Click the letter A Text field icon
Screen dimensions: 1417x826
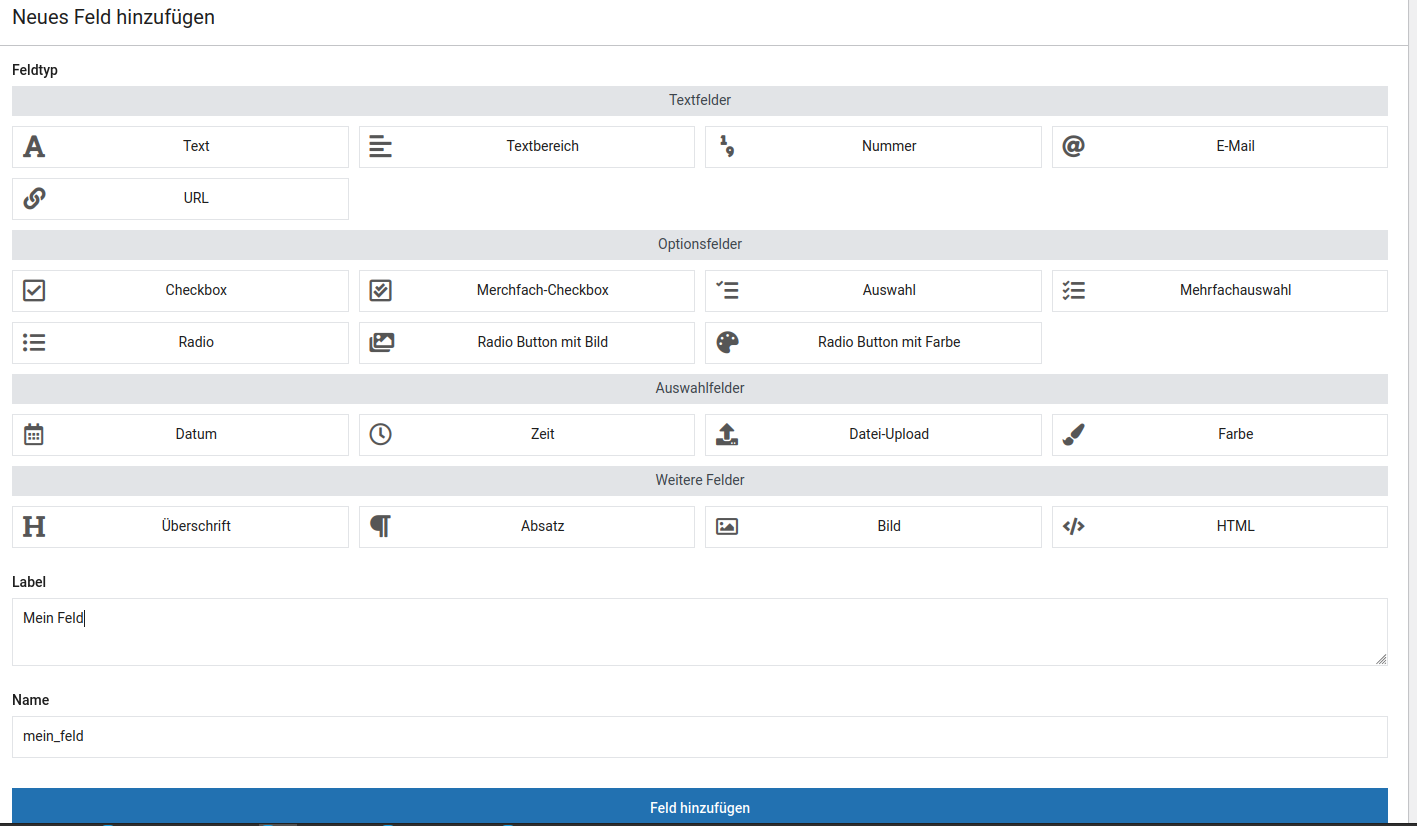[x=34, y=147]
